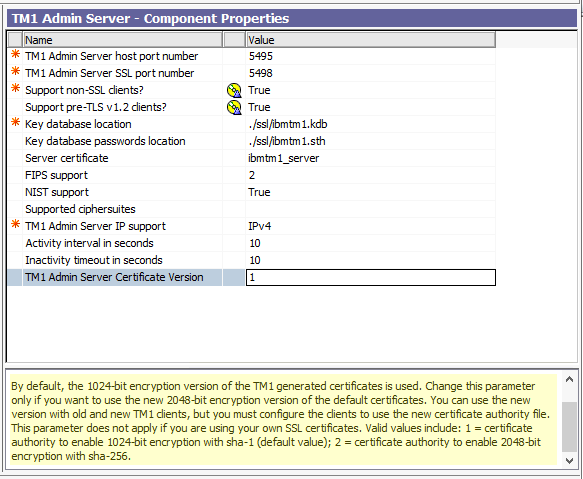Select the Server certificate label

[67, 158]
